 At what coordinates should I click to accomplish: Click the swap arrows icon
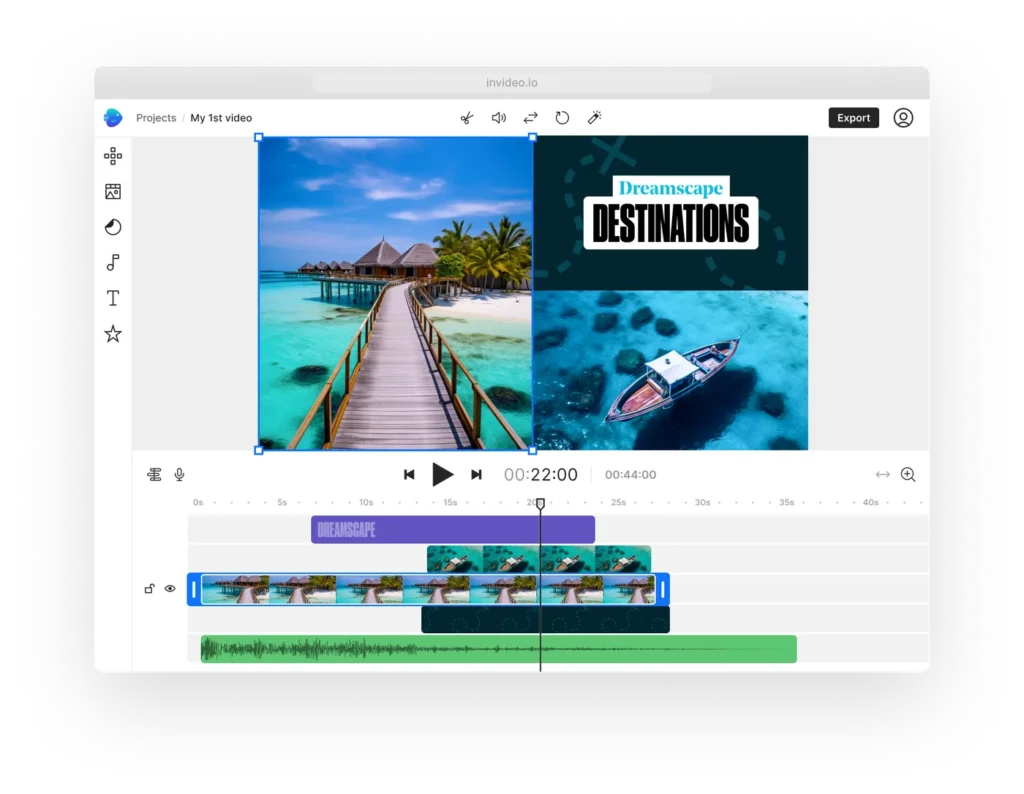click(530, 118)
